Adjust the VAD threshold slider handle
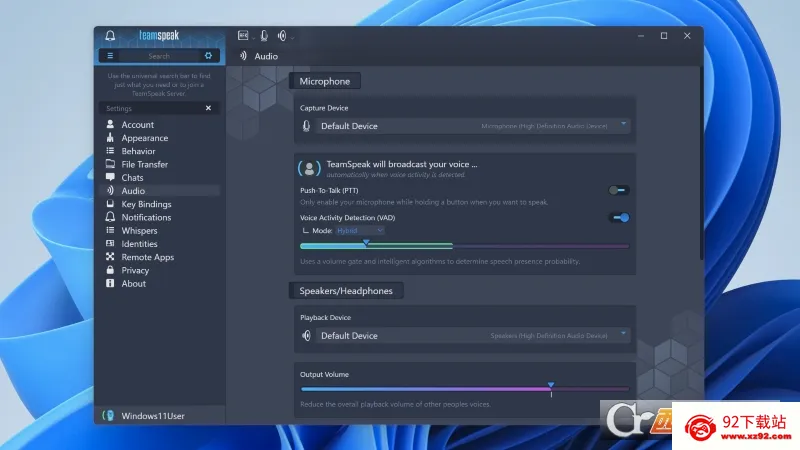This screenshot has width=800, height=450. click(x=366, y=243)
